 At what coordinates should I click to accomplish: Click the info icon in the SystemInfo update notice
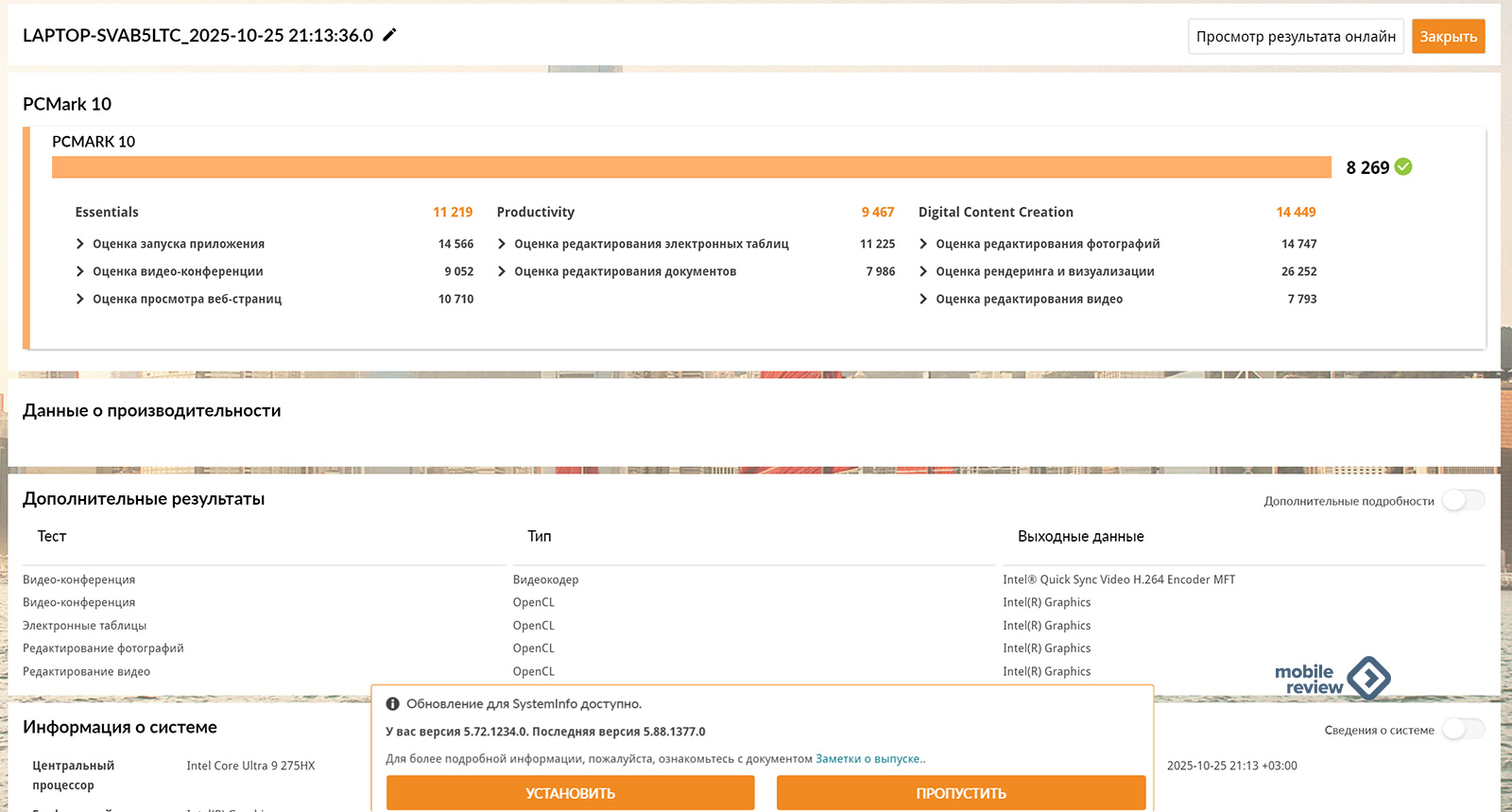(392, 704)
